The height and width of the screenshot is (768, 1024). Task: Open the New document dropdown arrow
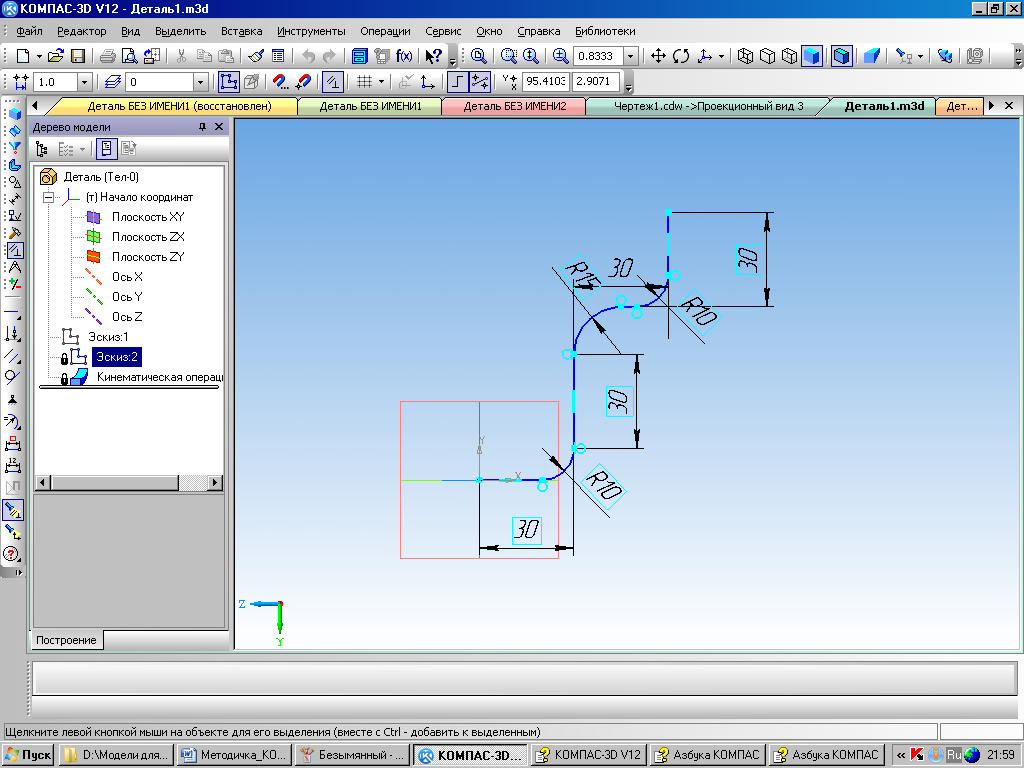pyautogui.click(x=39, y=56)
